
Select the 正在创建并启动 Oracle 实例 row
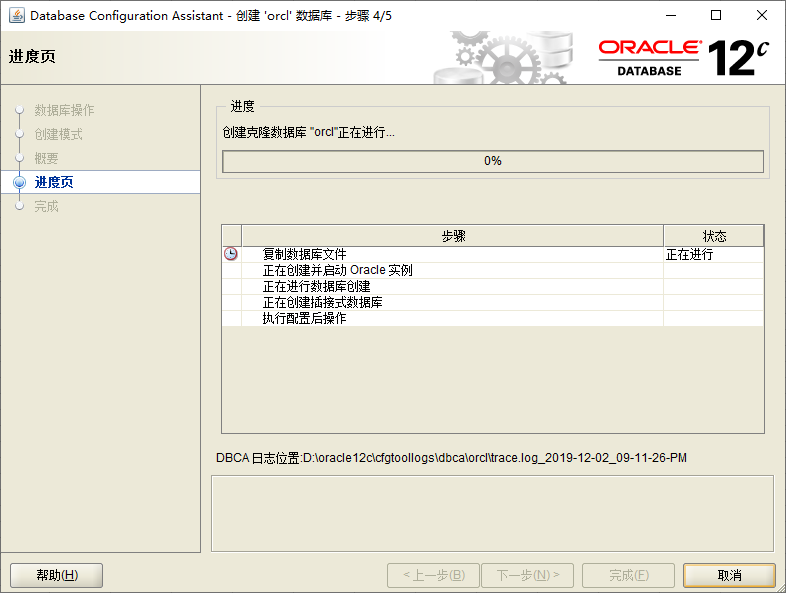337,270
